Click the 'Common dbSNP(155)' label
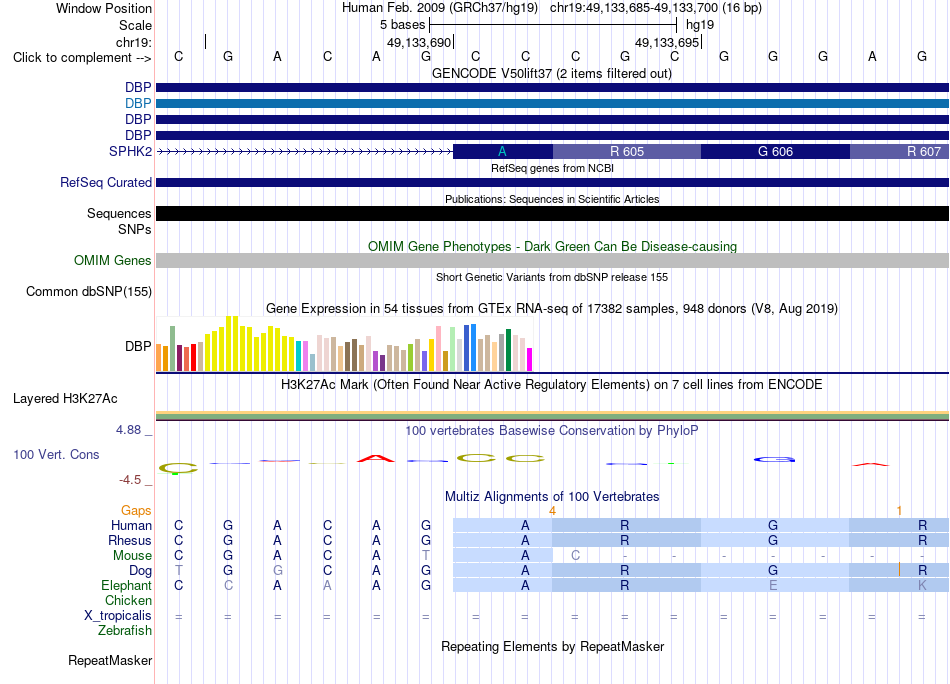 (89, 291)
